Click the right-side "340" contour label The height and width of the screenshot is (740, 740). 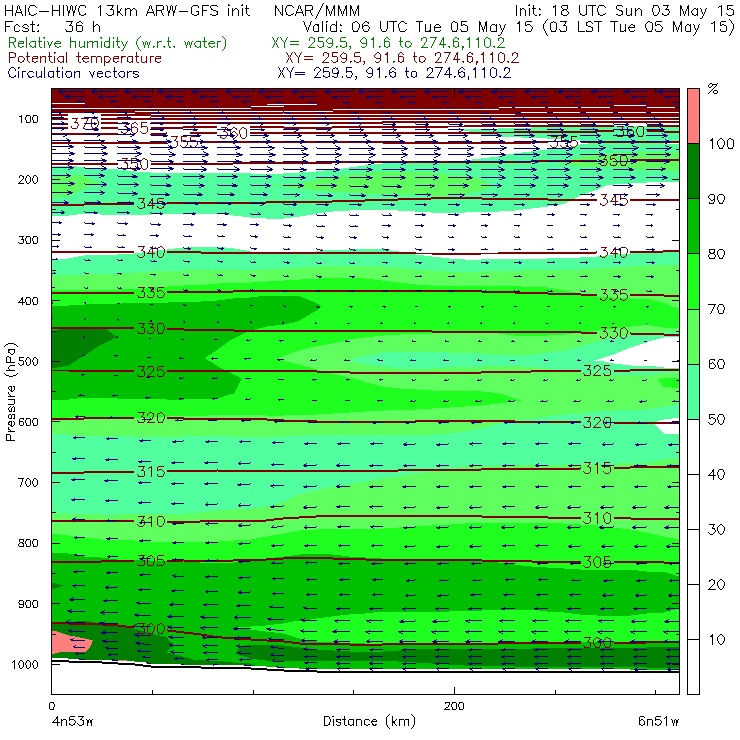pyautogui.click(x=614, y=253)
